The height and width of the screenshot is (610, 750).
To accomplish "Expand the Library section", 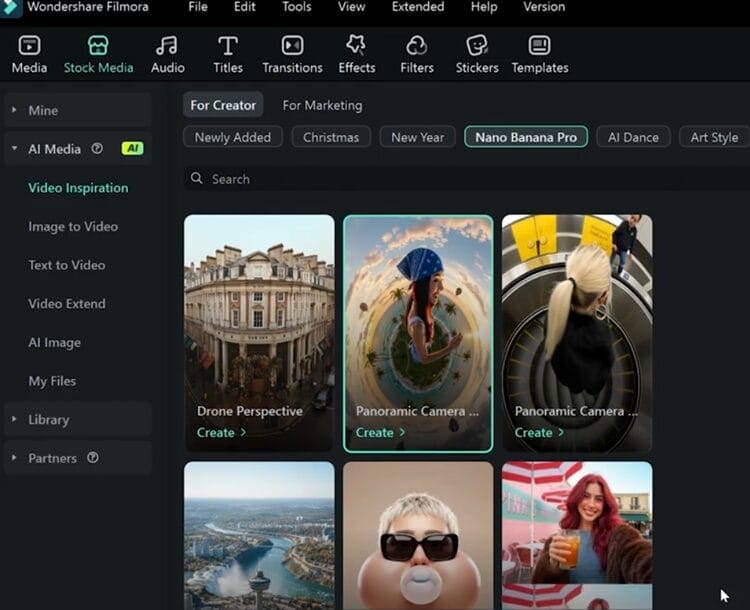I will (x=14, y=420).
